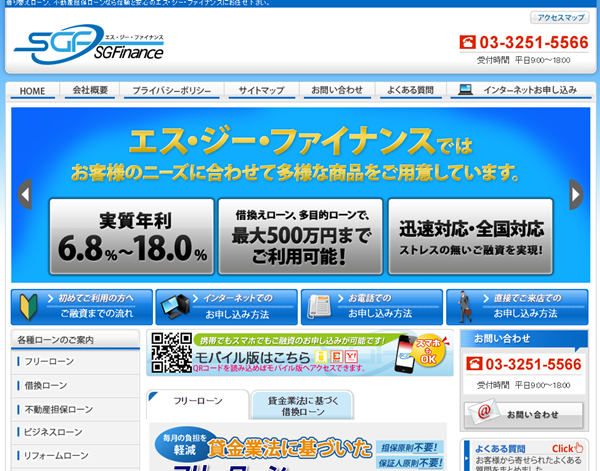Open よくある質問 from the navigation bar

(410, 91)
